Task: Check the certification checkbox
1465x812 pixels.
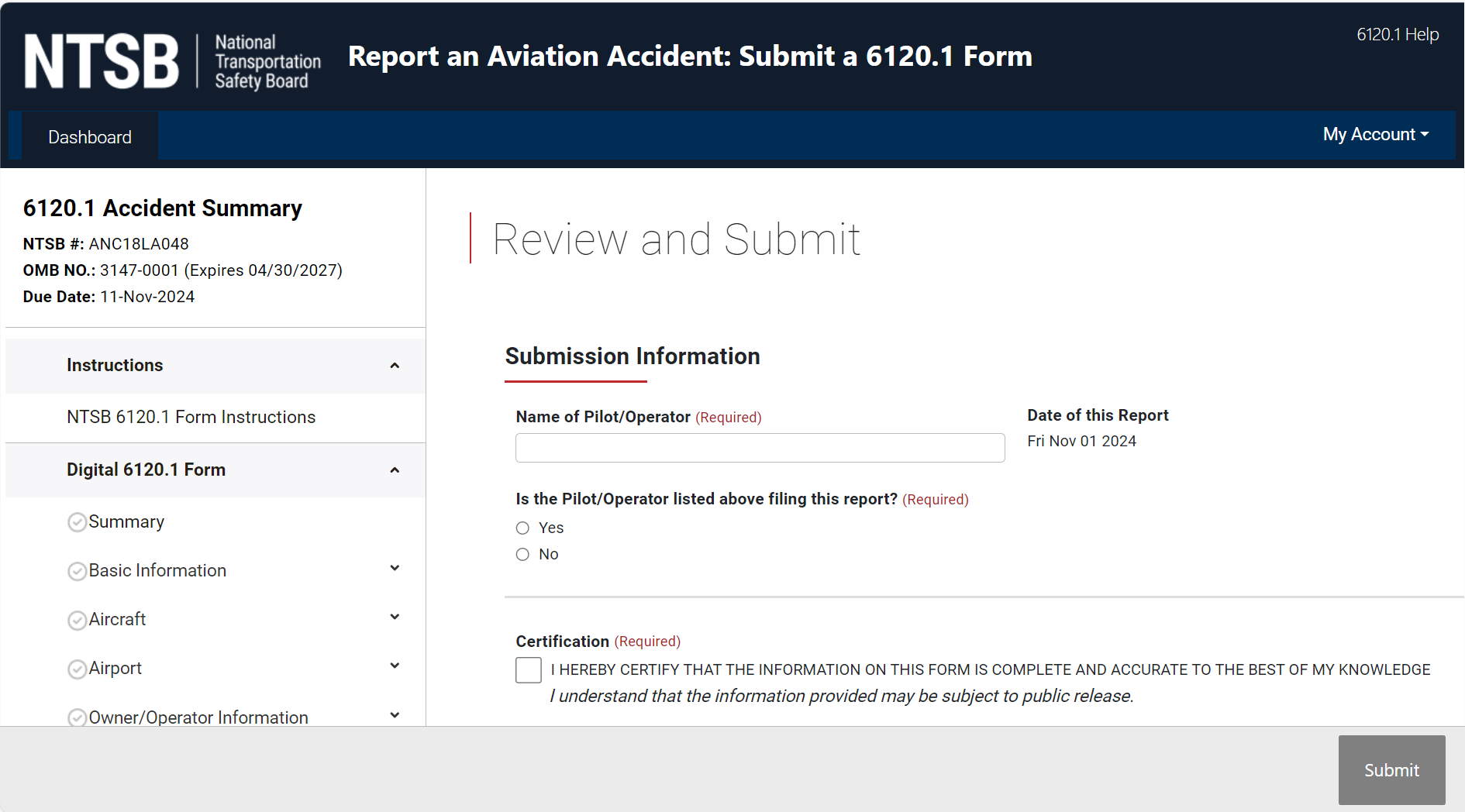Action: point(529,669)
